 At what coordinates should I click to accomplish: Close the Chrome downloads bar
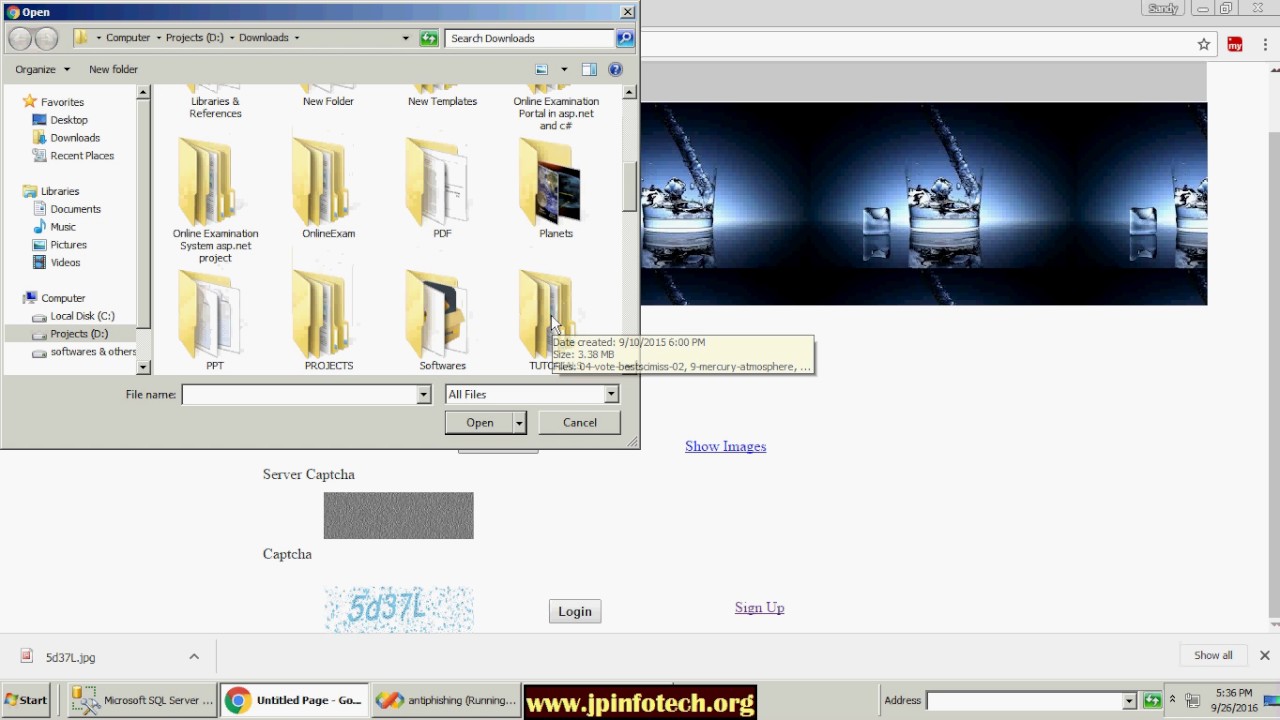(1265, 656)
